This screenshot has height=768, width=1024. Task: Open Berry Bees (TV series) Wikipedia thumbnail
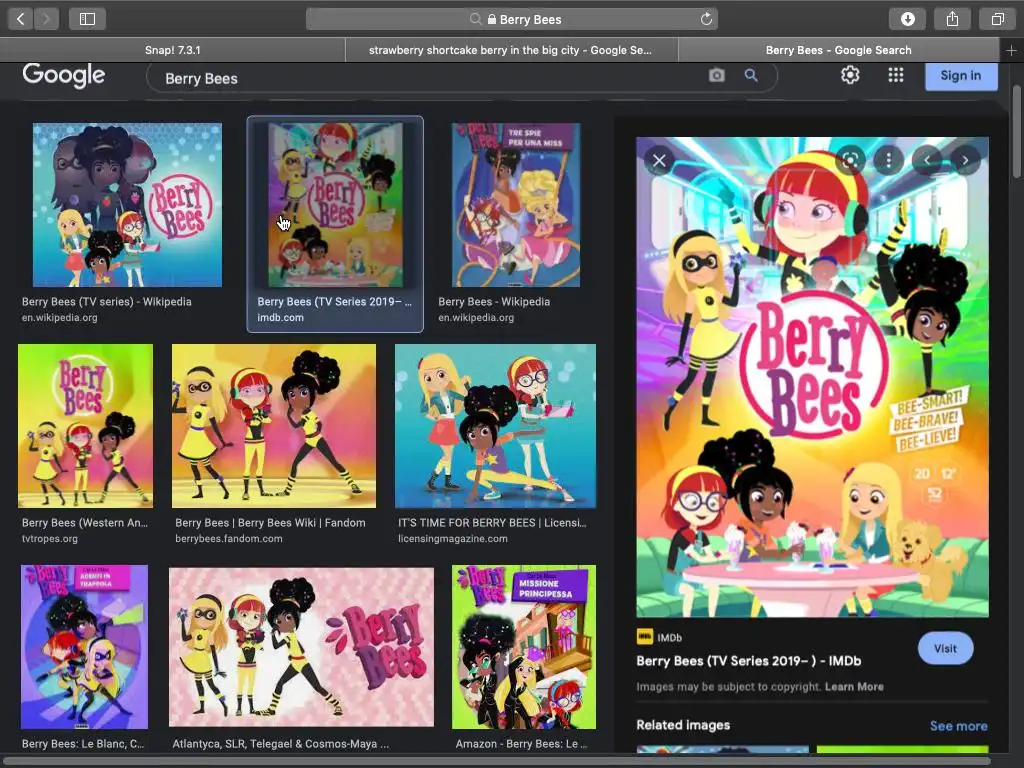127,205
